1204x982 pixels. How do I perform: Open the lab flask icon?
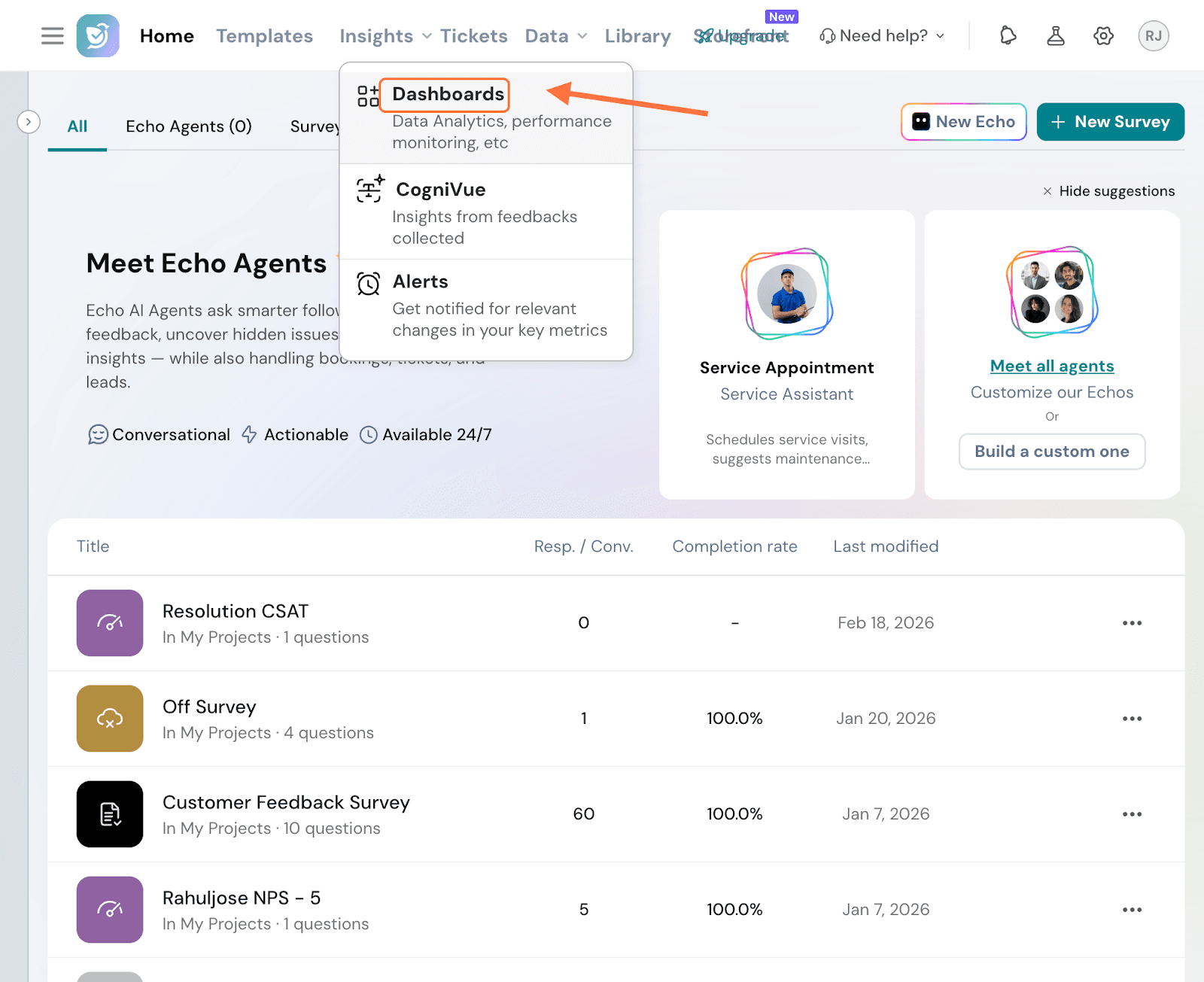[1056, 36]
